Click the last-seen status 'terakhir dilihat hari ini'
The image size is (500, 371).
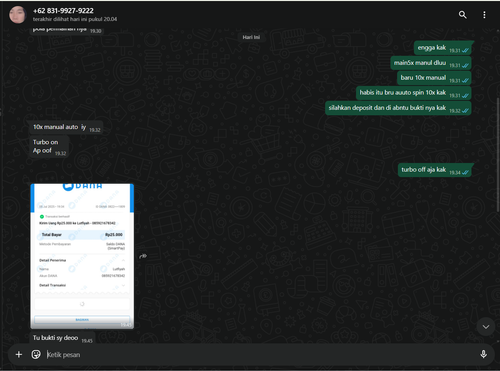(75, 19)
